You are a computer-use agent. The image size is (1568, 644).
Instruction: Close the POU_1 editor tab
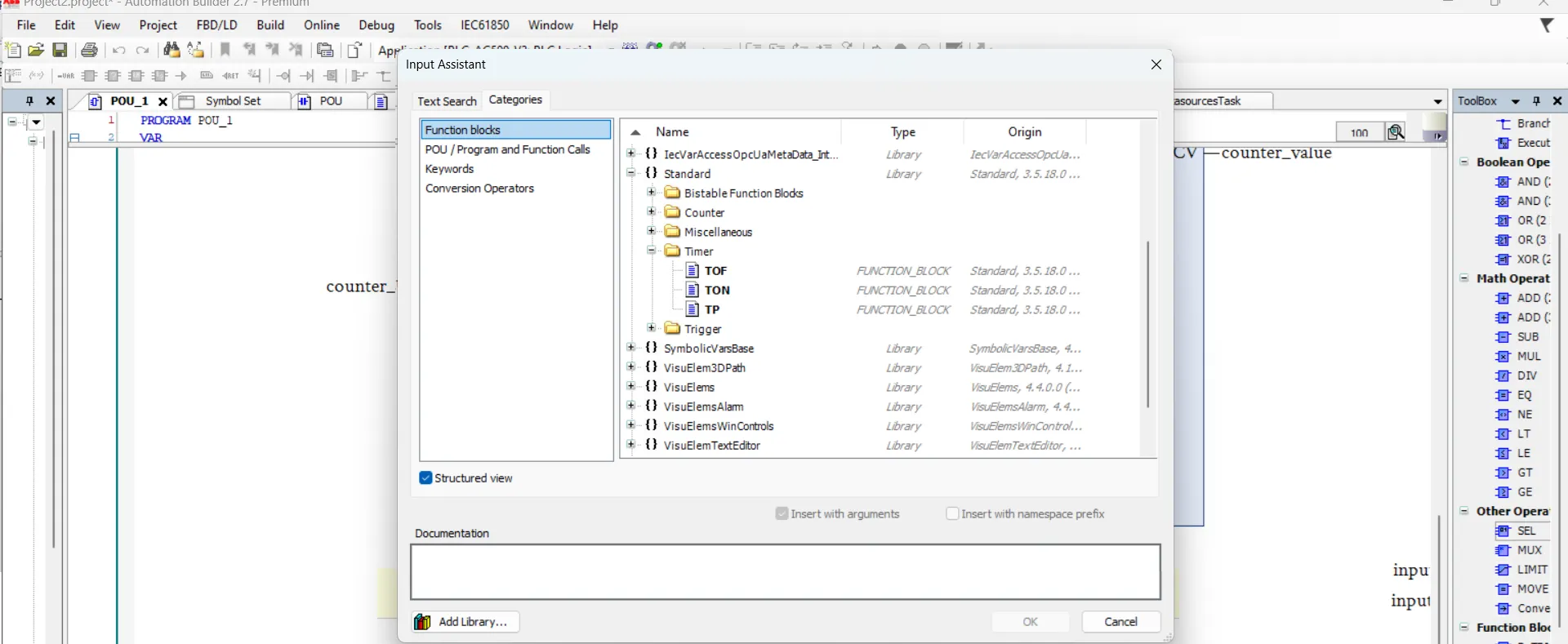(x=163, y=102)
